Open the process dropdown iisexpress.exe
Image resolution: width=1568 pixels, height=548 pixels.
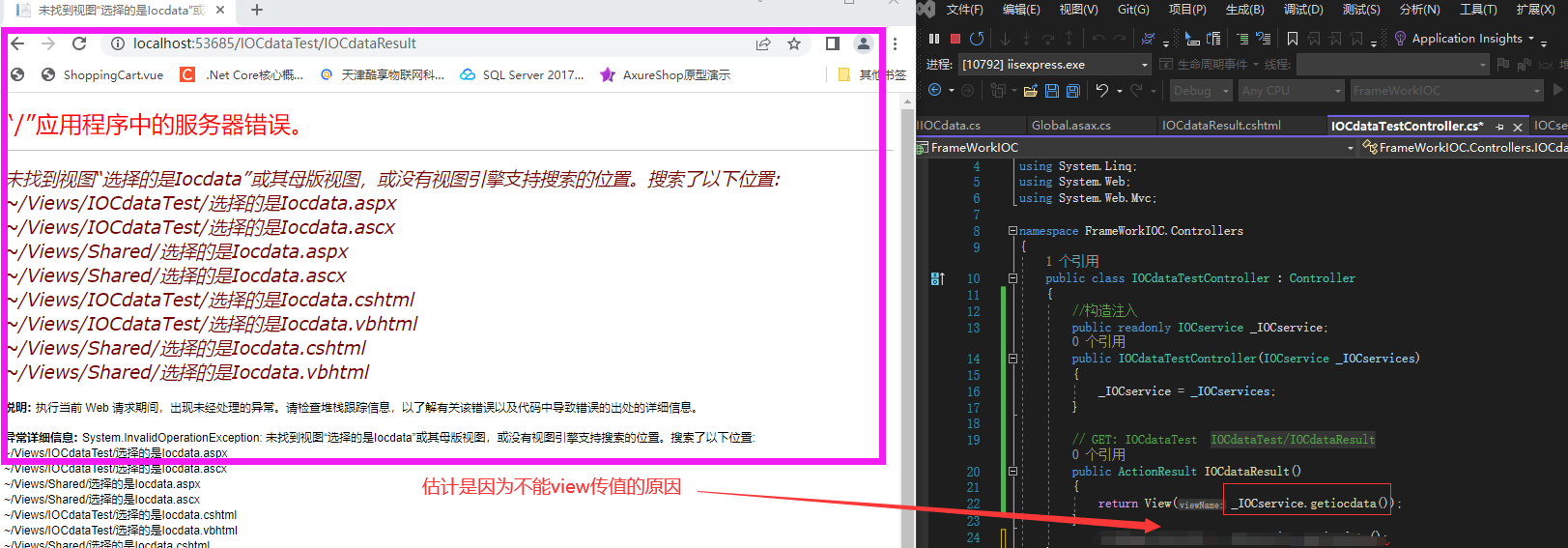1054,65
